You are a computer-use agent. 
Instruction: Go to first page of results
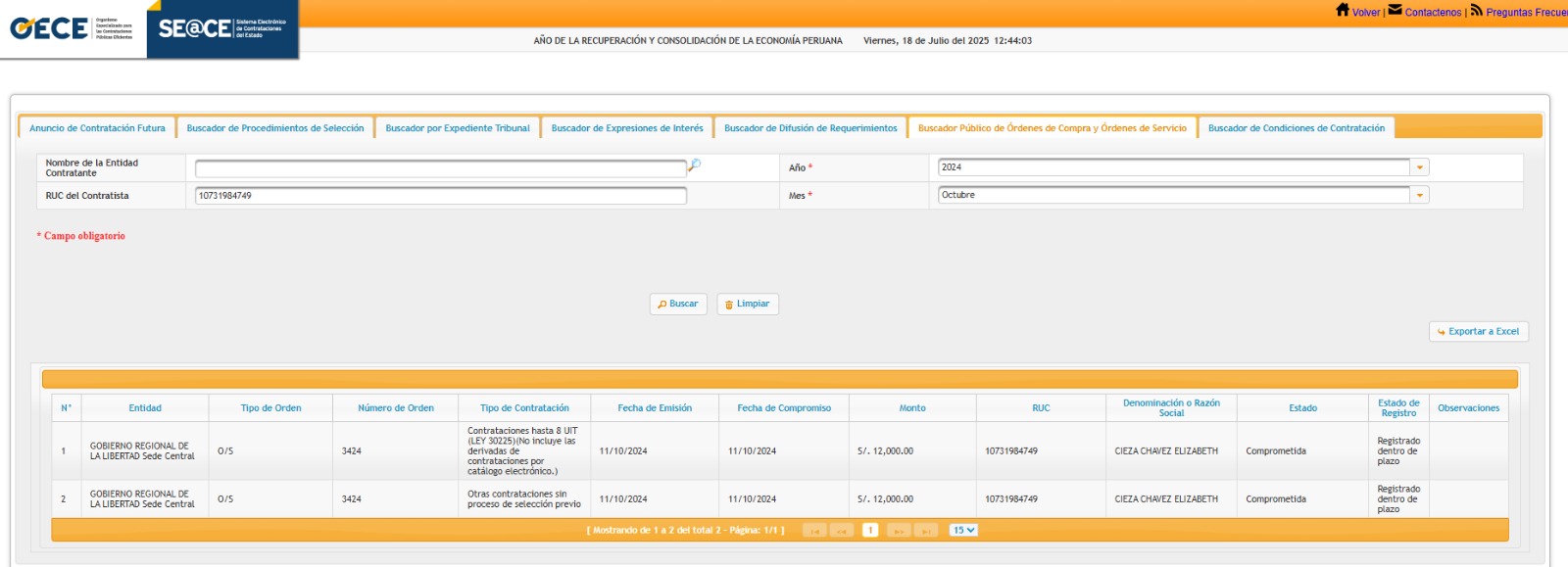point(813,531)
